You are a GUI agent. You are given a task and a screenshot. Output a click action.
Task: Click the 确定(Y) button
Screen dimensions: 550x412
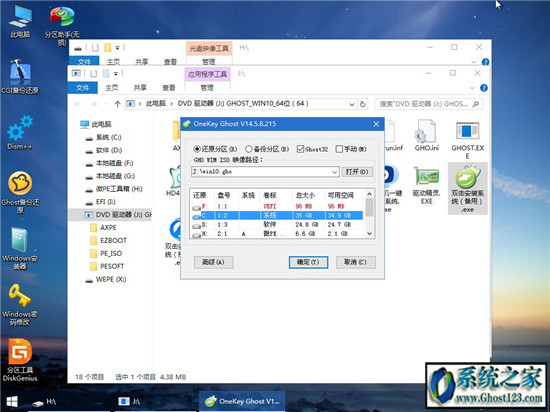point(308,262)
